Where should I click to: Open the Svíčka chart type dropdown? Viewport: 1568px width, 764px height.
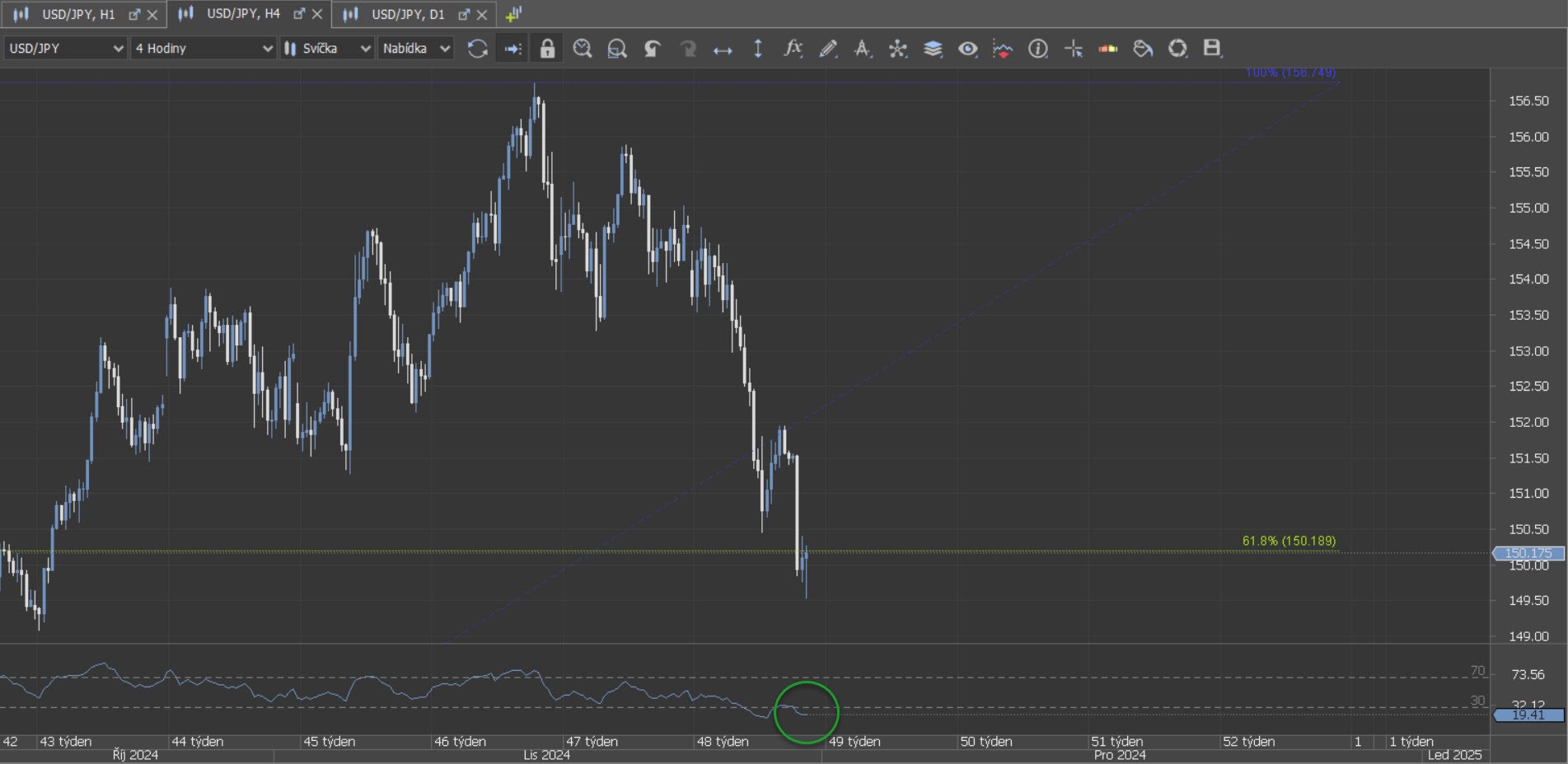pyautogui.click(x=327, y=49)
